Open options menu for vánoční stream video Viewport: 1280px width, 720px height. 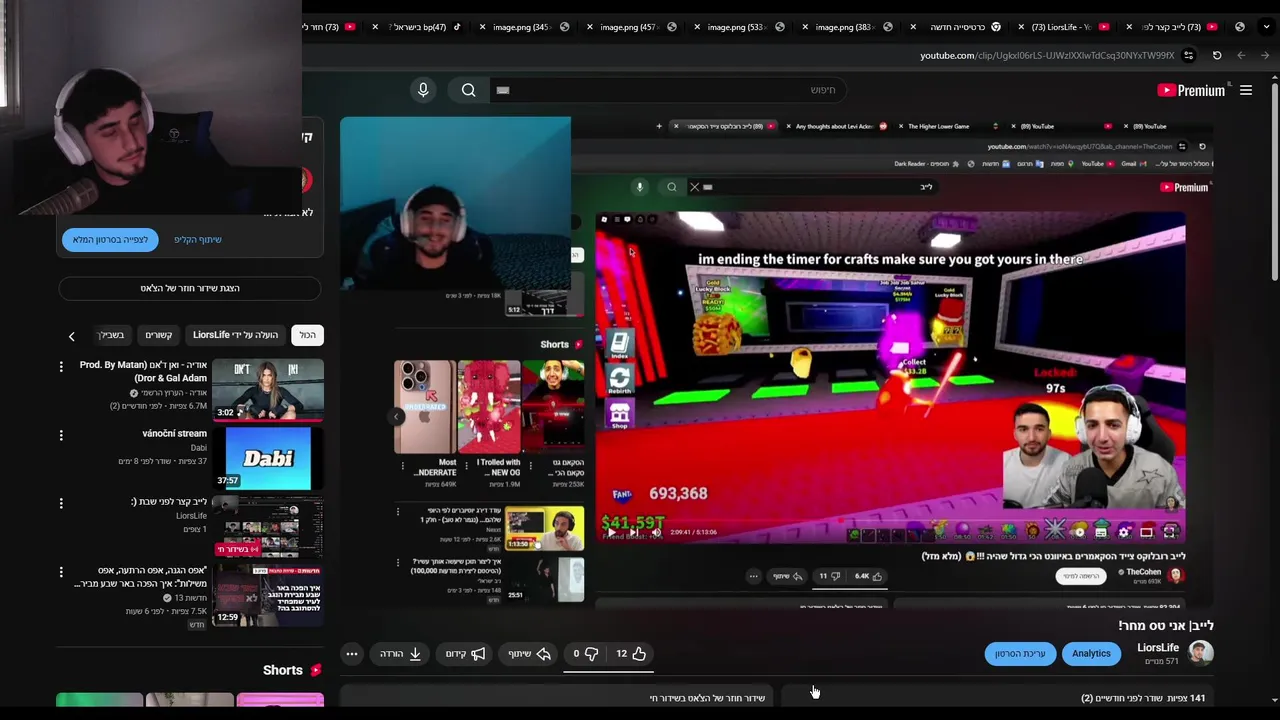[x=61, y=435]
